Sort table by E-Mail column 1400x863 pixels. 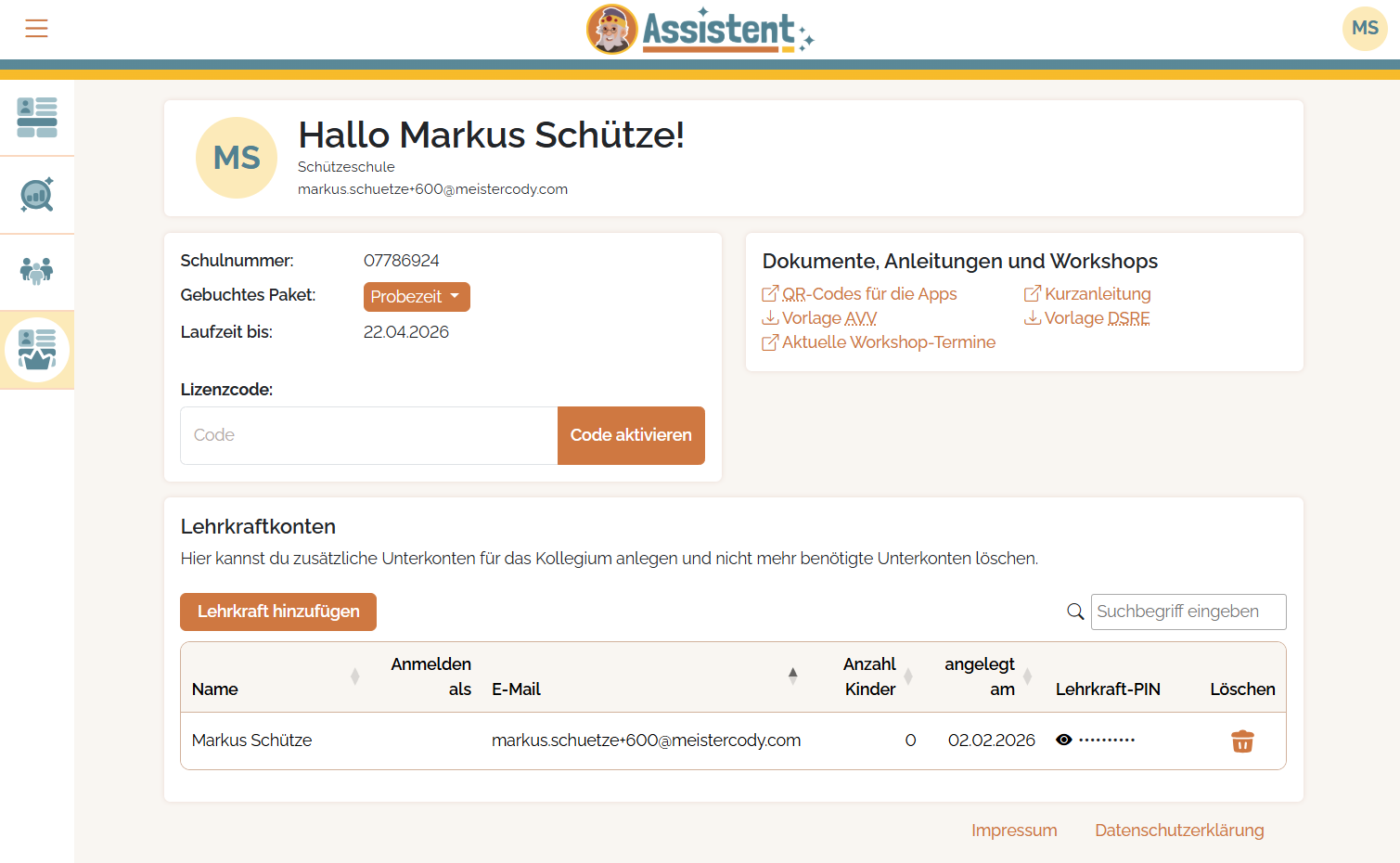[x=792, y=676]
